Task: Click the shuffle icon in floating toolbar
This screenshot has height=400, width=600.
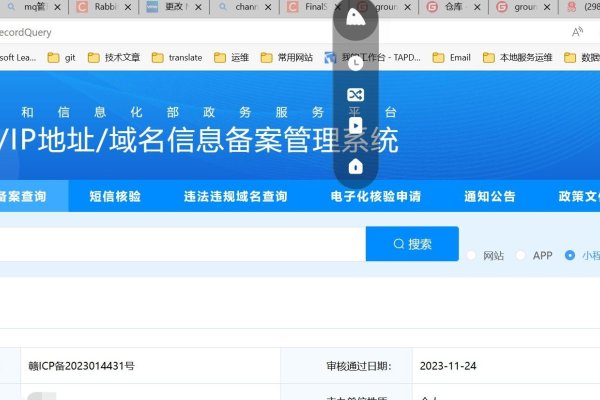Action: coord(355,95)
